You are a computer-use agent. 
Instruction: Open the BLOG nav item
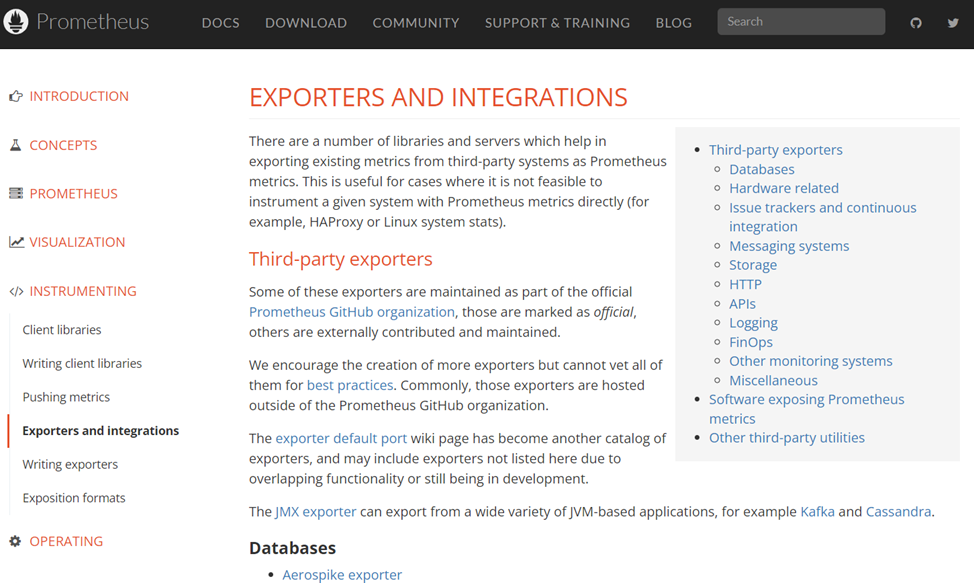(x=673, y=23)
